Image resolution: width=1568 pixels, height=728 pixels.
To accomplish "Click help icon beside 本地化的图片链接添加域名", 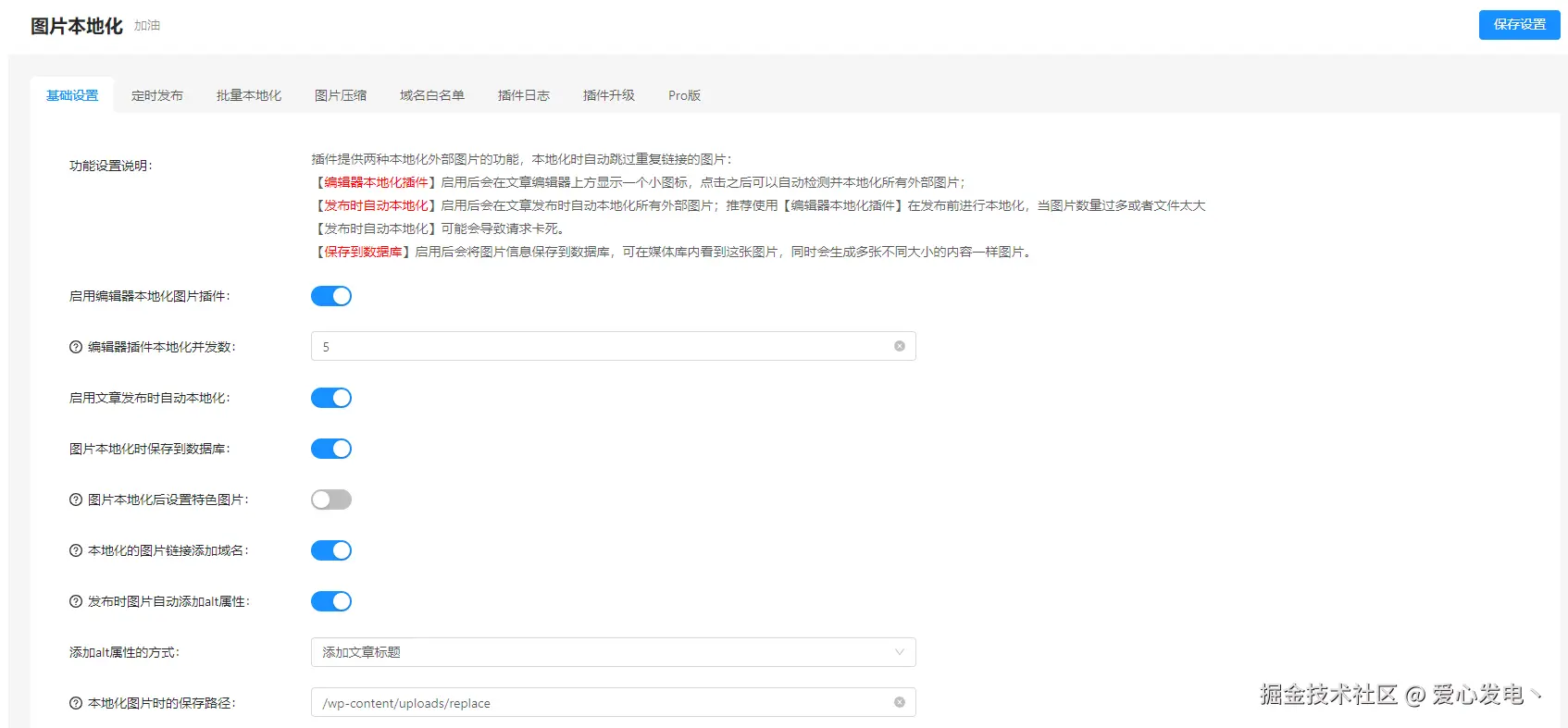I will [76, 550].
